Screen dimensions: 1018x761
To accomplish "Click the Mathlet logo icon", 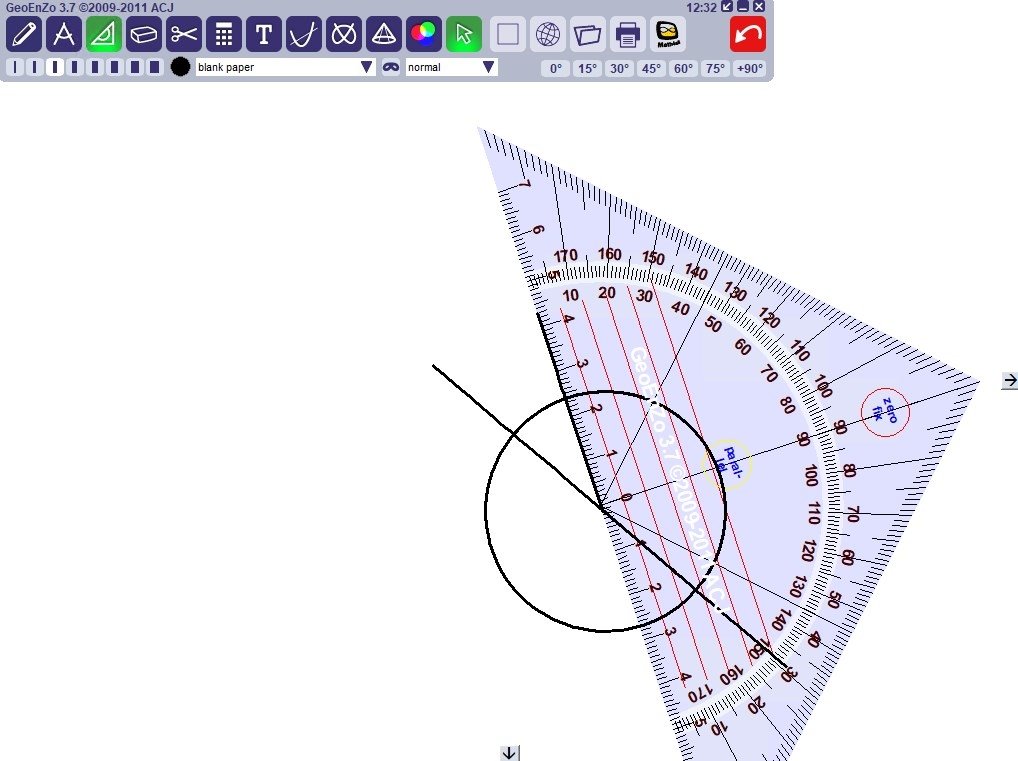I will coord(668,34).
